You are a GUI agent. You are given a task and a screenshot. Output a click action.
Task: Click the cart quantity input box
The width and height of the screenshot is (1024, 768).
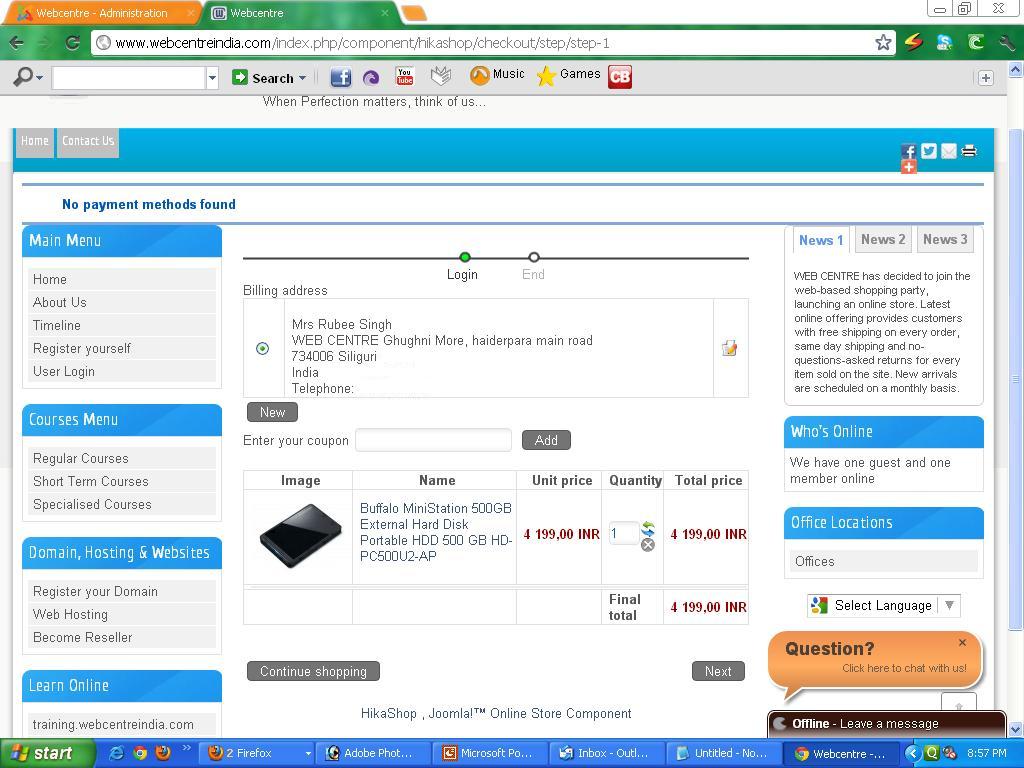coord(624,534)
